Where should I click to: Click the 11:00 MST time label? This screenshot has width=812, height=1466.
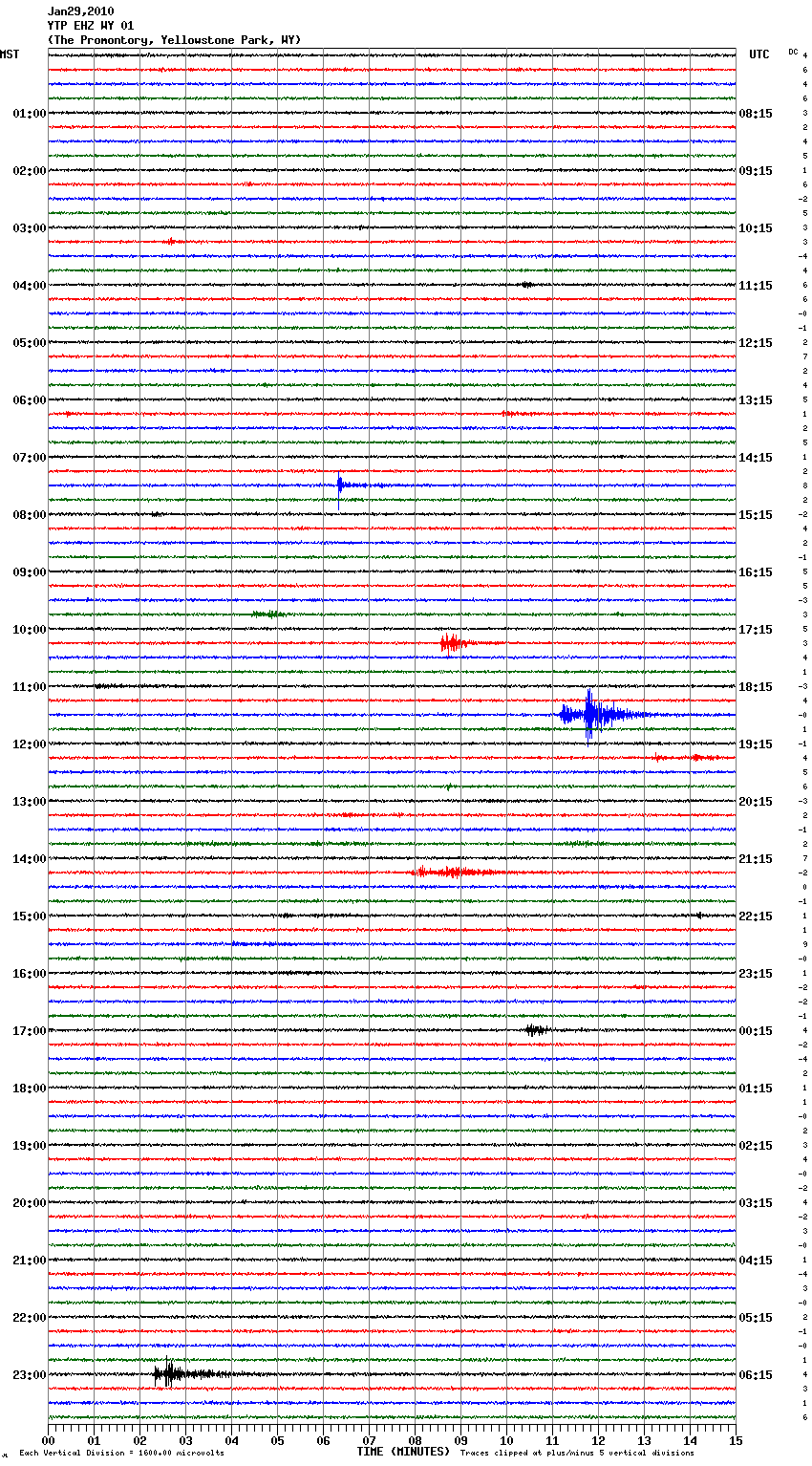(30, 687)
